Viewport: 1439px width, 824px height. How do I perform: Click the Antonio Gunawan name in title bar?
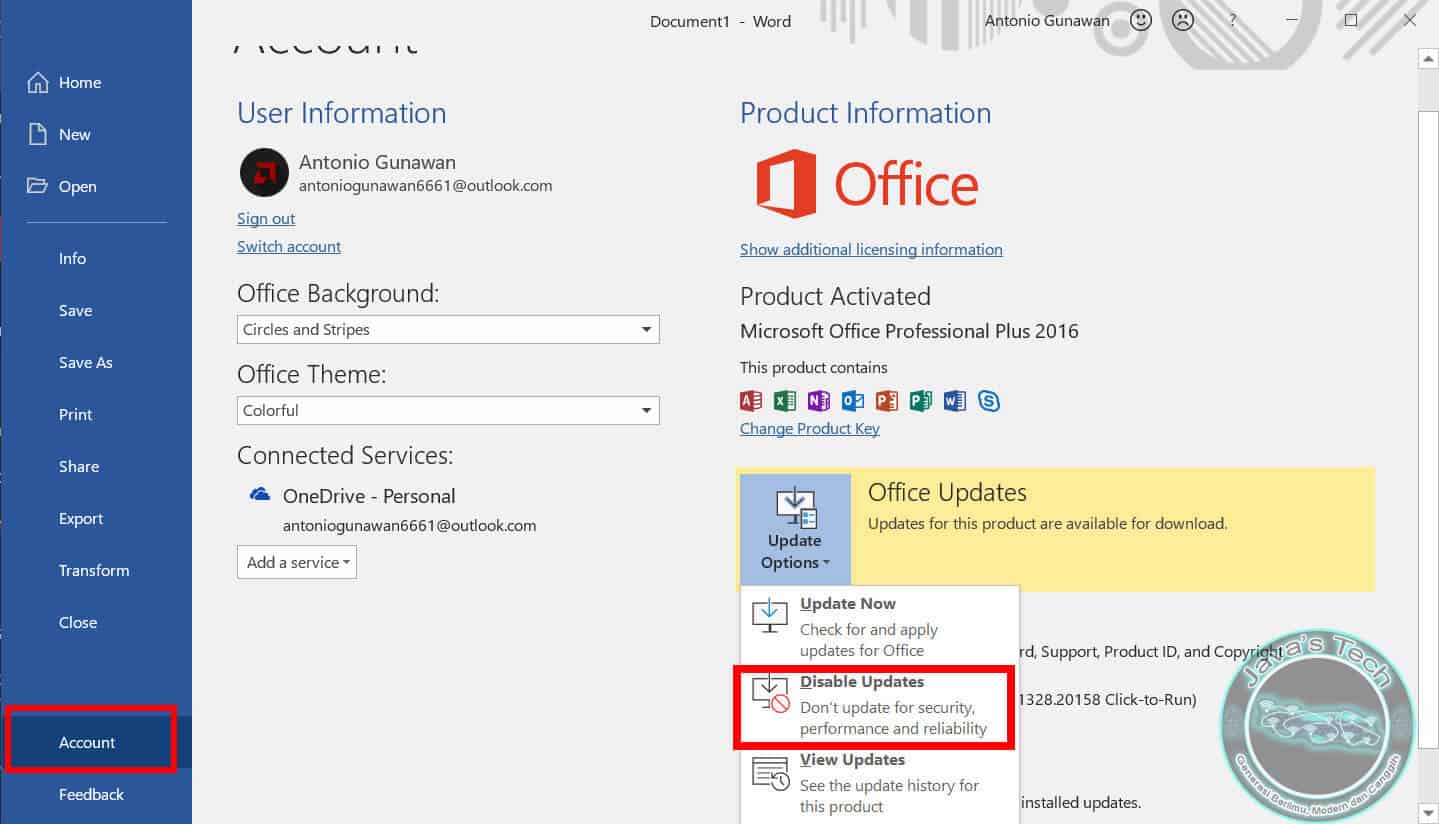tap(1047, 20)
